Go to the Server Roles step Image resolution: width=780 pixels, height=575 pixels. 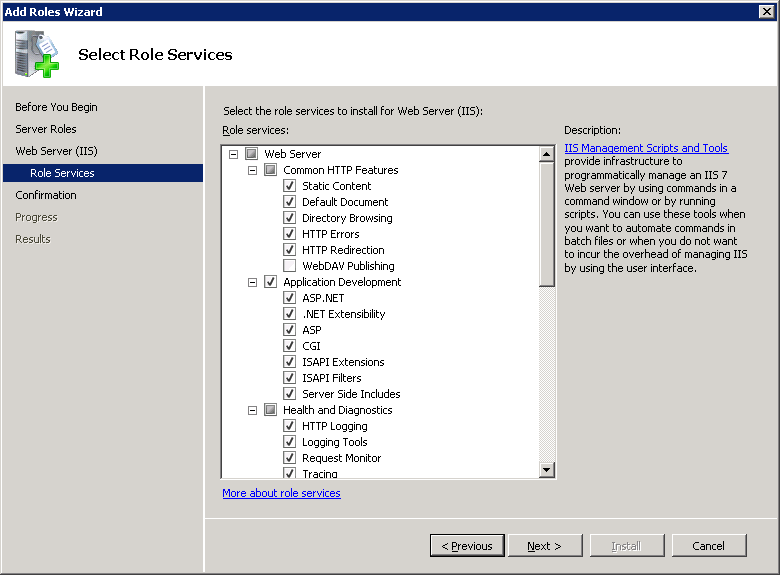pos(46,129)
